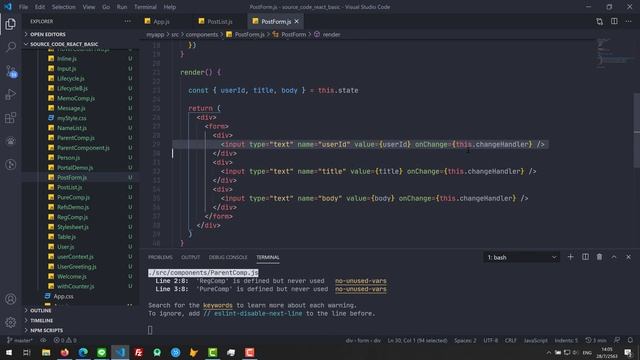Switch to the OUTPUT panel tab
Screen dimensions: 640x360
(190, 257)
